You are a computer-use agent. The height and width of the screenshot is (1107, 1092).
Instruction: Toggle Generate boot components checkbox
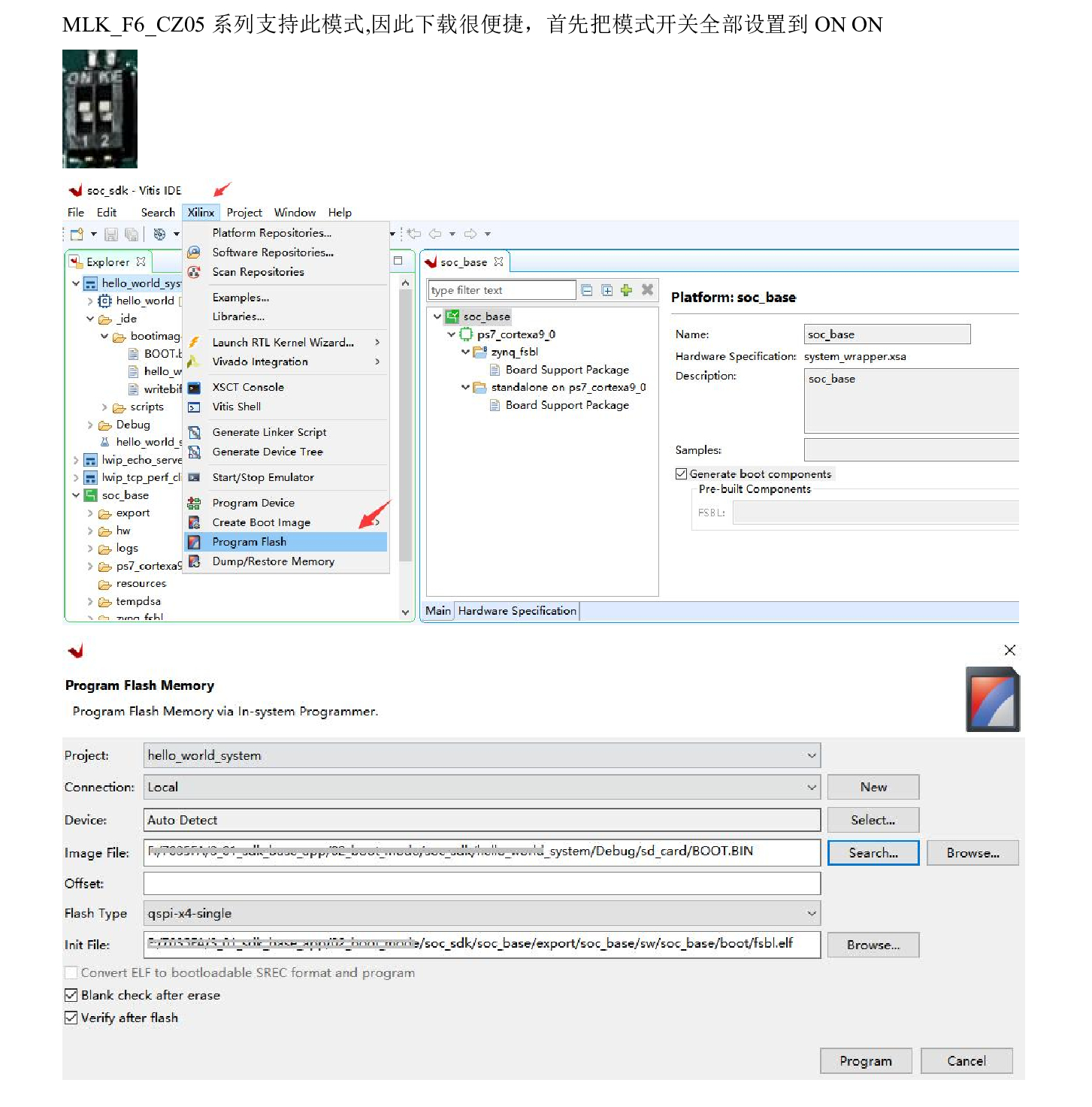(681, 473)
